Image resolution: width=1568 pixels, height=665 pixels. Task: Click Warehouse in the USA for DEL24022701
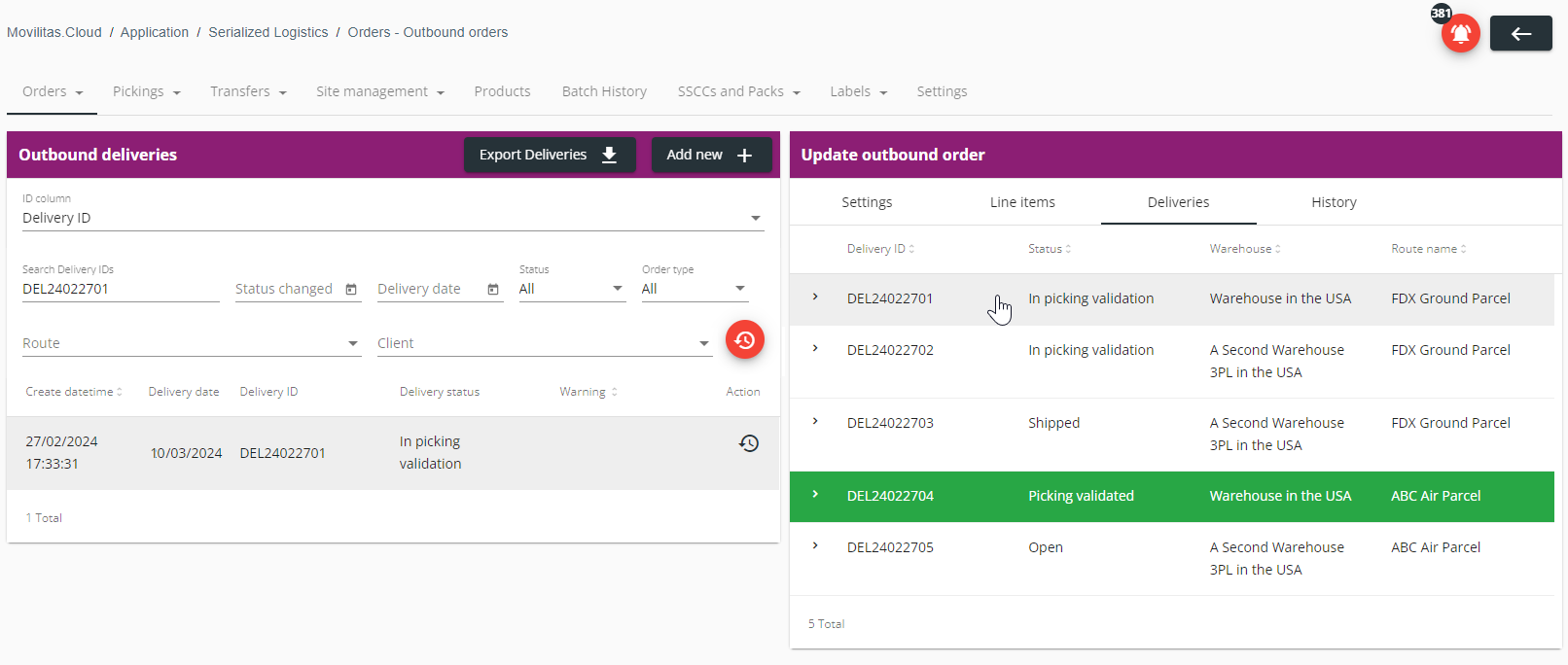coord(1280,298)
